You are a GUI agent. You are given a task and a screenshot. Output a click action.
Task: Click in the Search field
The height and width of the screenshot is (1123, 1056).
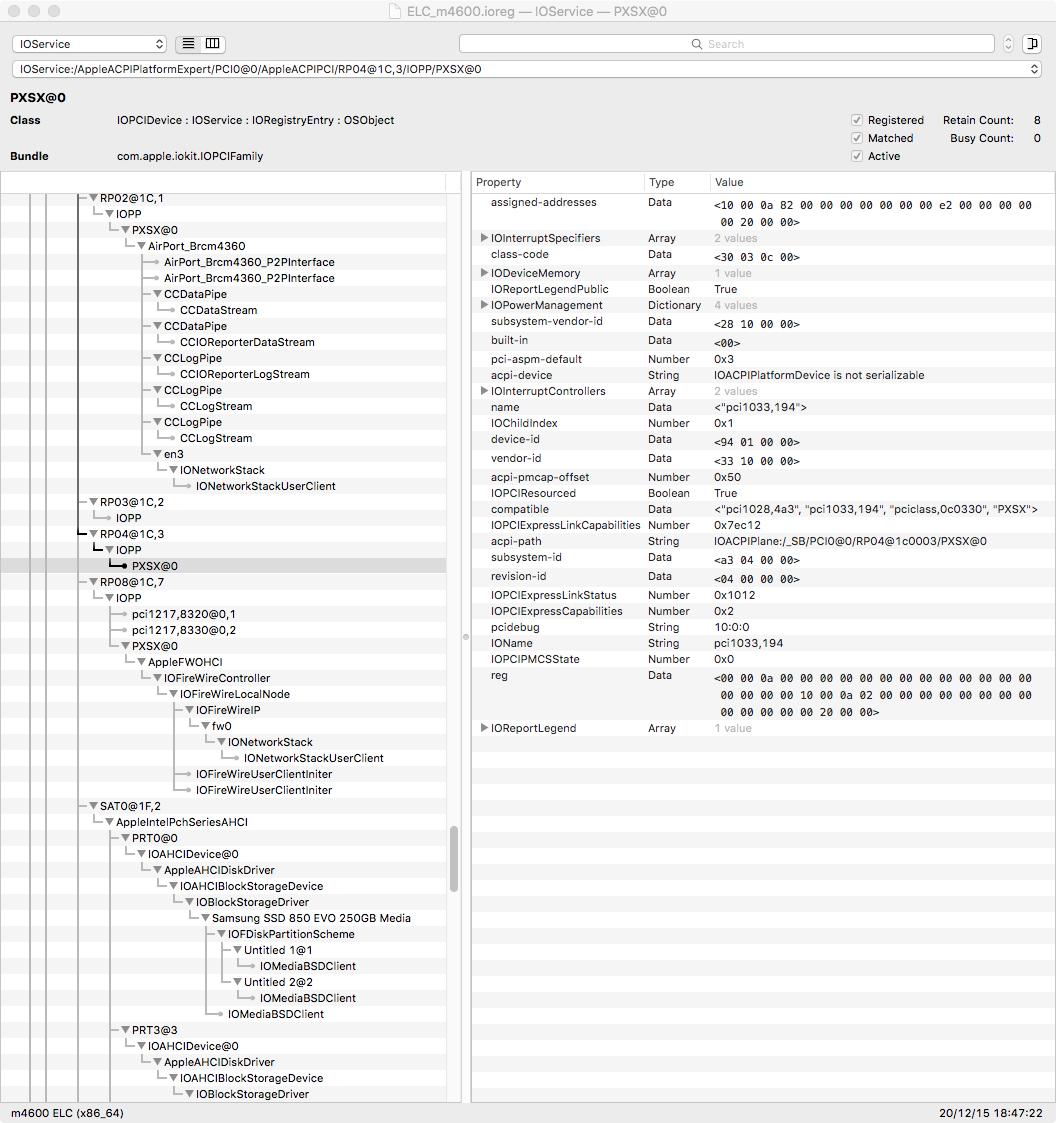[x=726, y=44]
